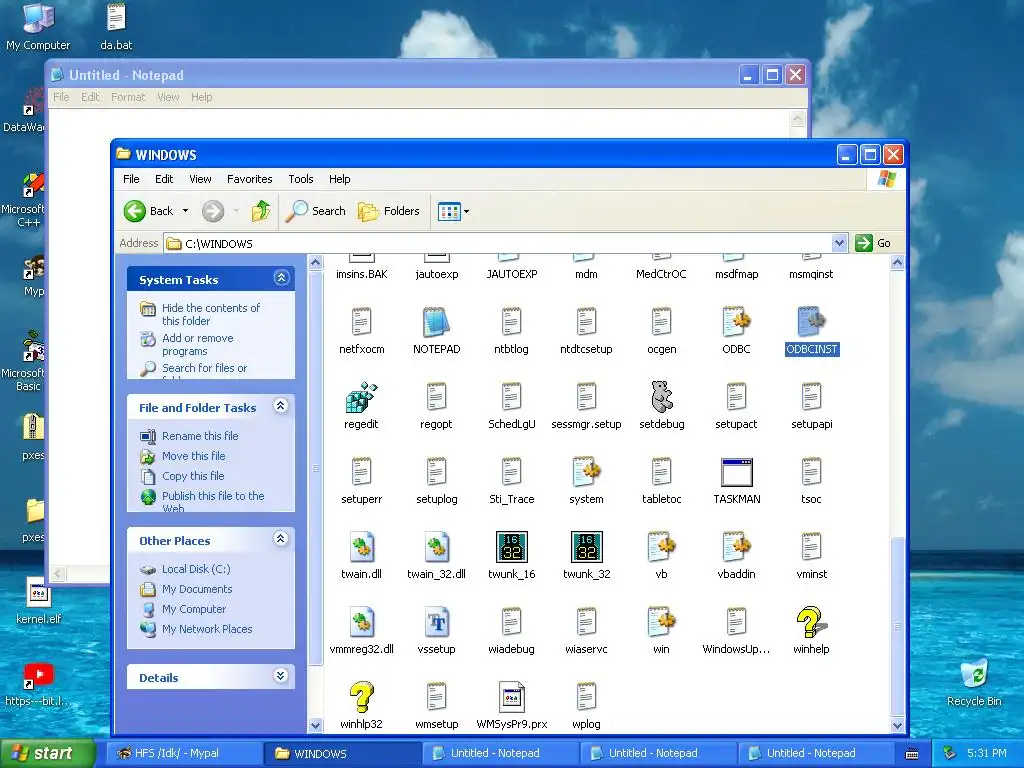The image size is (1024, 768).
Task: Click the Go button beside address
Action: coord(873,244)
